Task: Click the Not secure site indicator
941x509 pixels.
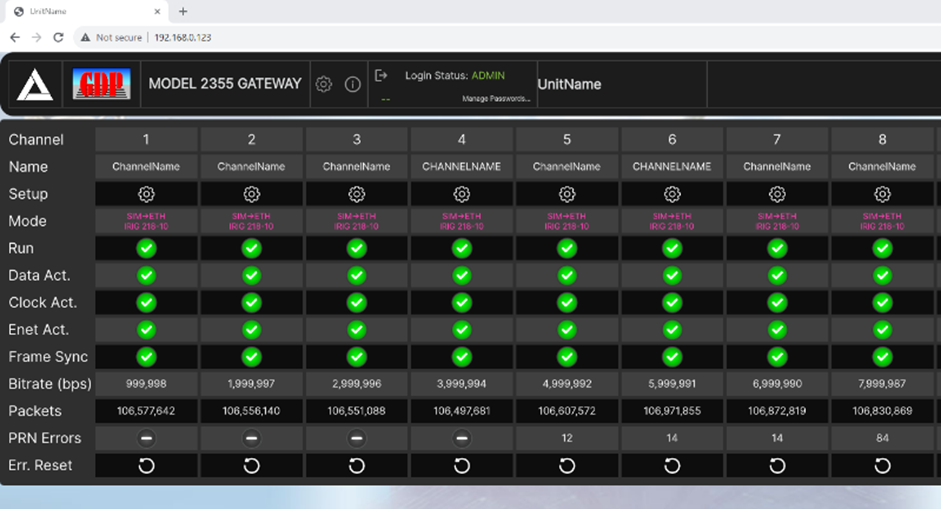Action: 112,37
